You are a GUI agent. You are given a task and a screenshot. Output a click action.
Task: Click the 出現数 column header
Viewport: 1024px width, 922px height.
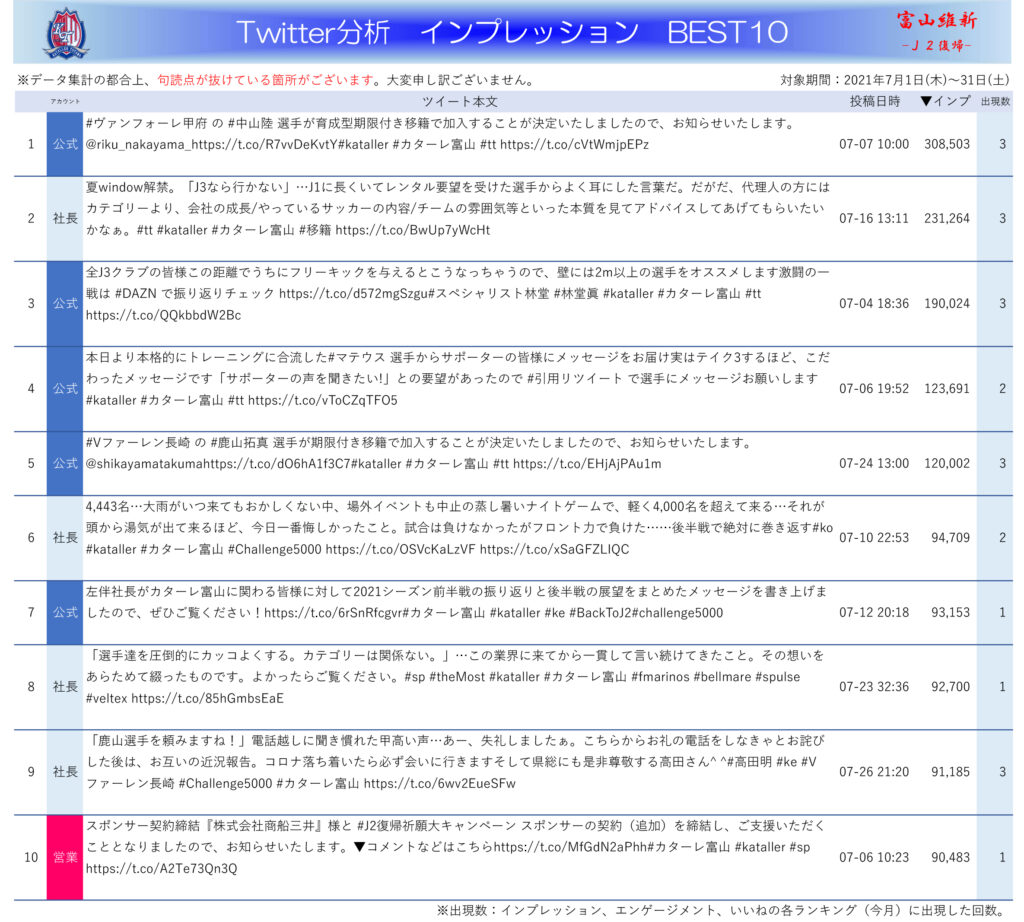click(x=995, y=101)
